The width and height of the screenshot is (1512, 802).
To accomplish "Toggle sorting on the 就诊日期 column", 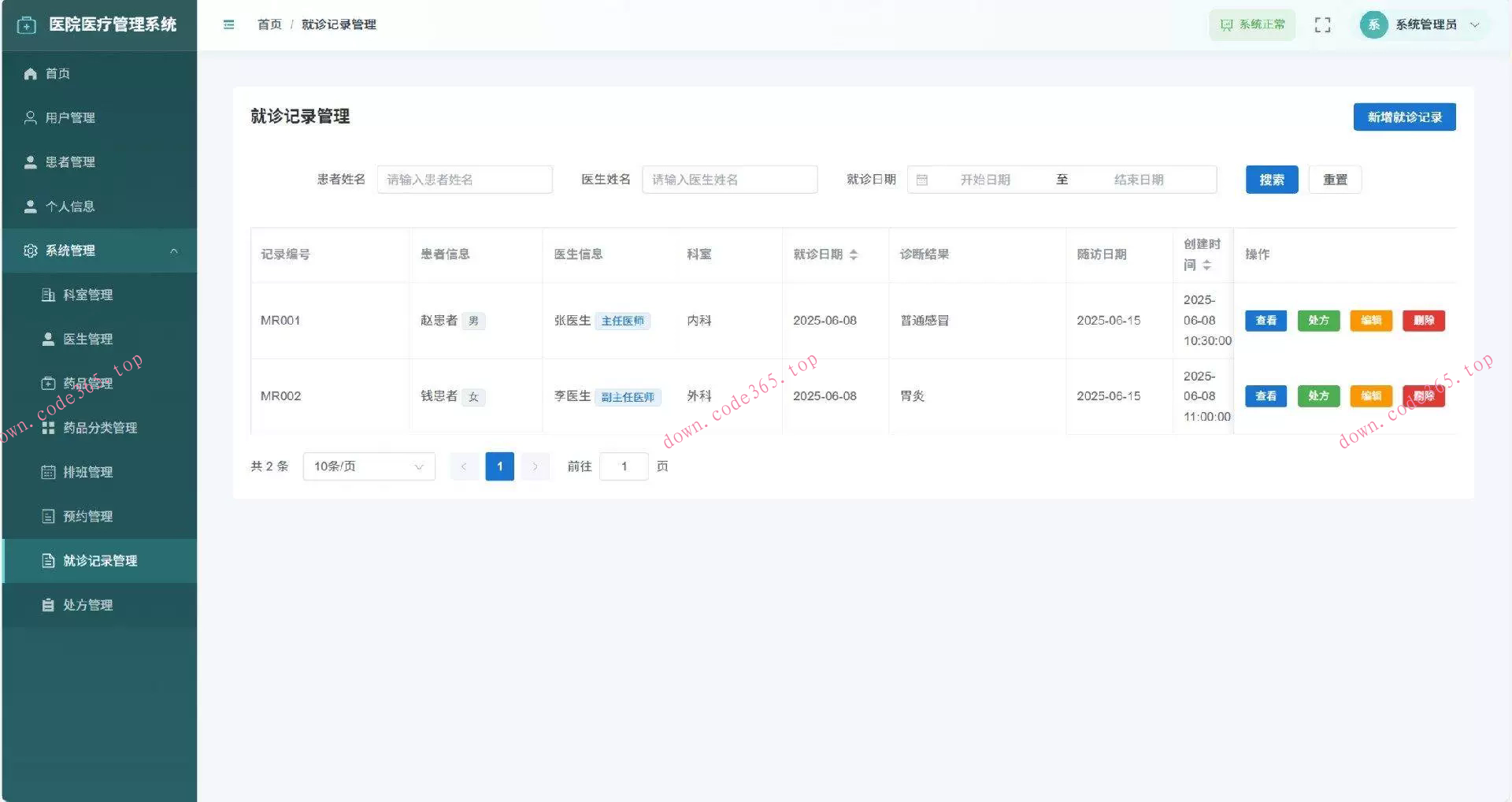I will [x=854, y=254].
